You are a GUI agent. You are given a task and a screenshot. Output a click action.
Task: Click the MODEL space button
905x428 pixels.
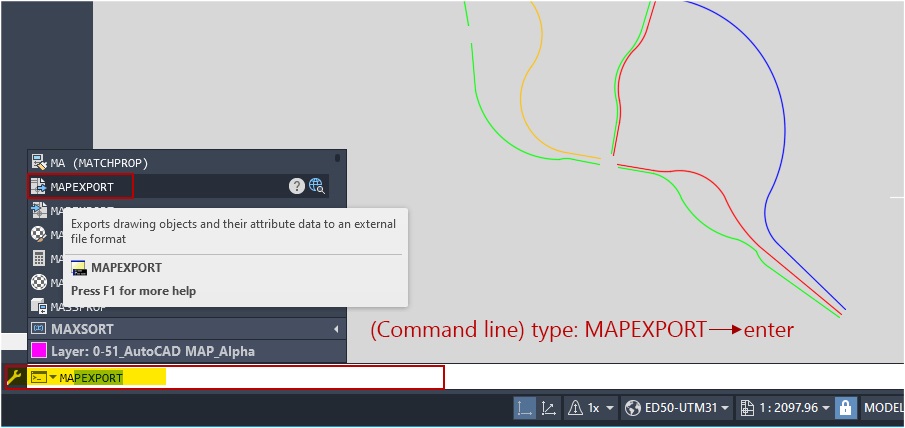click(884, 408)
